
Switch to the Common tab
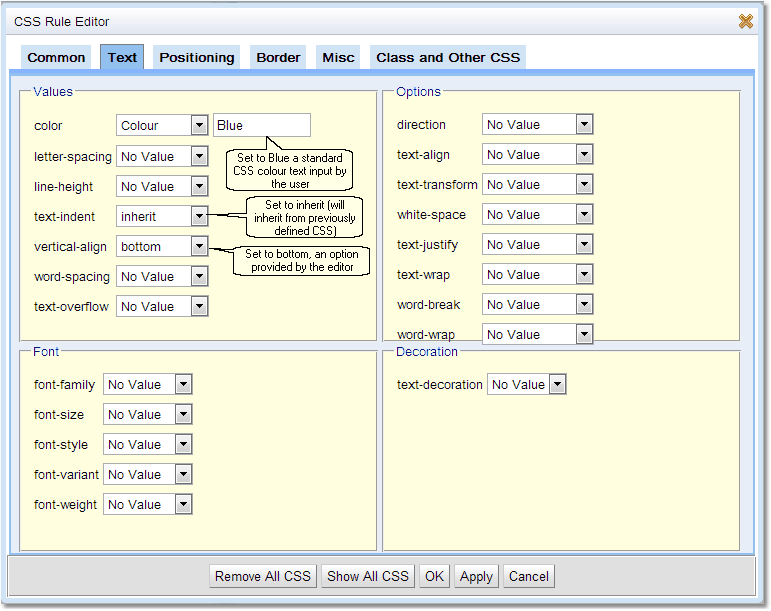(x=56, y=58)
